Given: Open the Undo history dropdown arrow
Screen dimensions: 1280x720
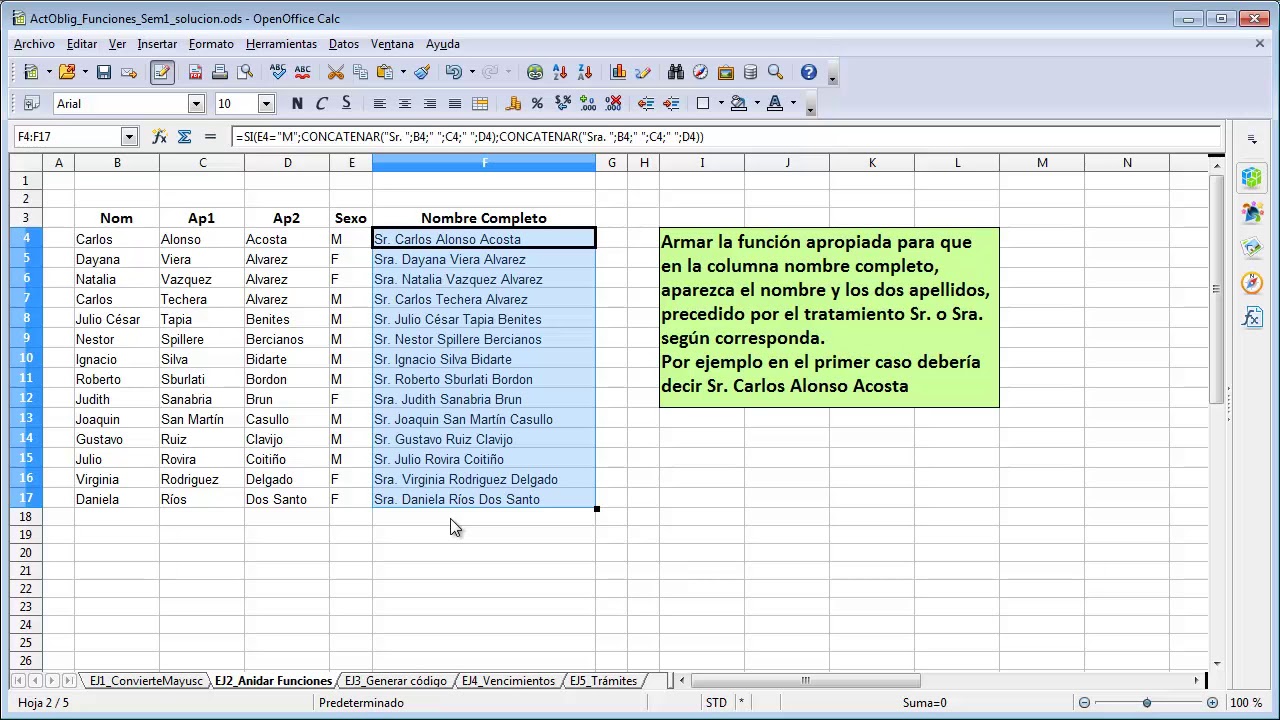Looking at the screenshot, I should click(x=472, y=72).
